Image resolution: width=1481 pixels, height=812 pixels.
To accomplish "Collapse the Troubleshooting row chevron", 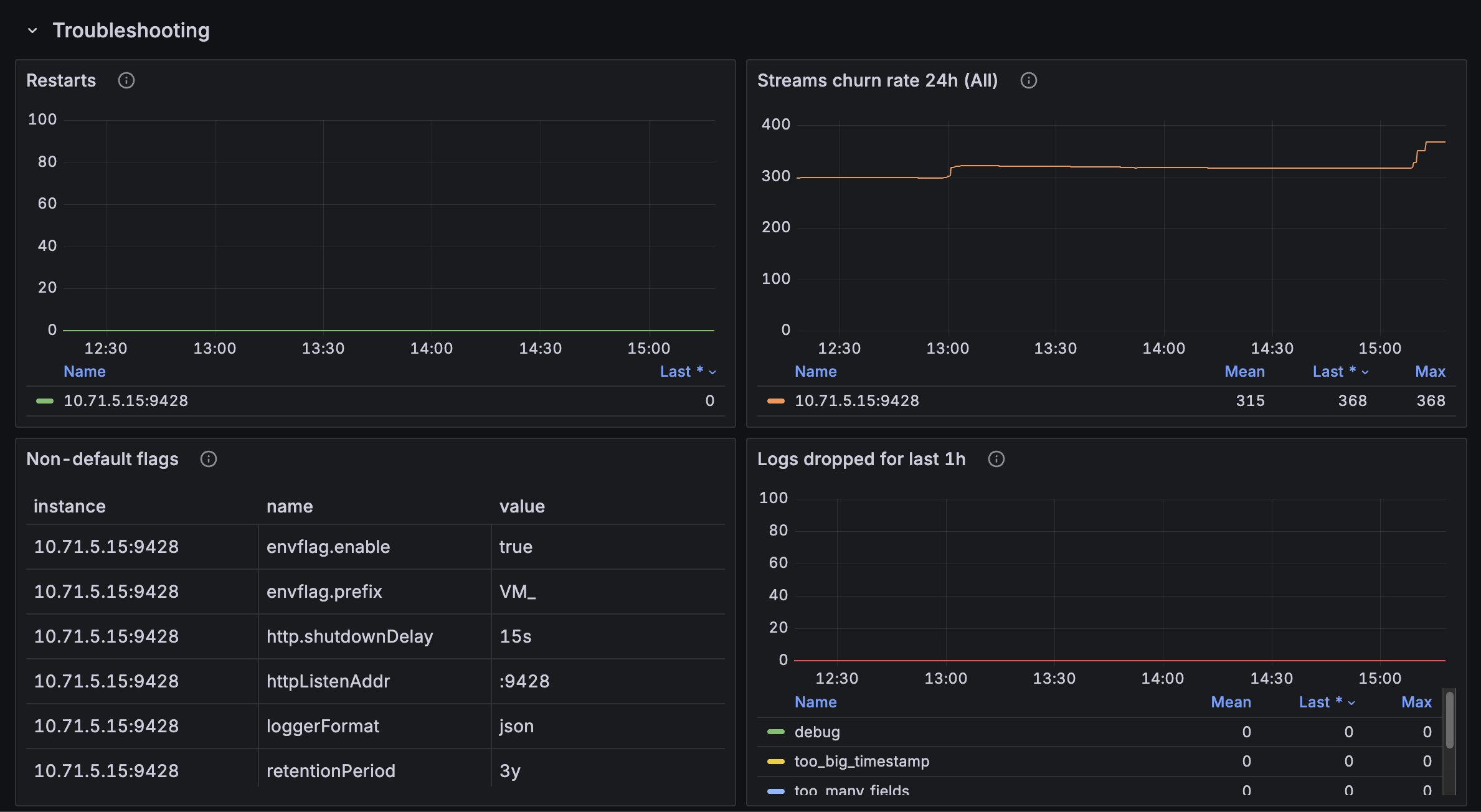I will pos(32,31).
